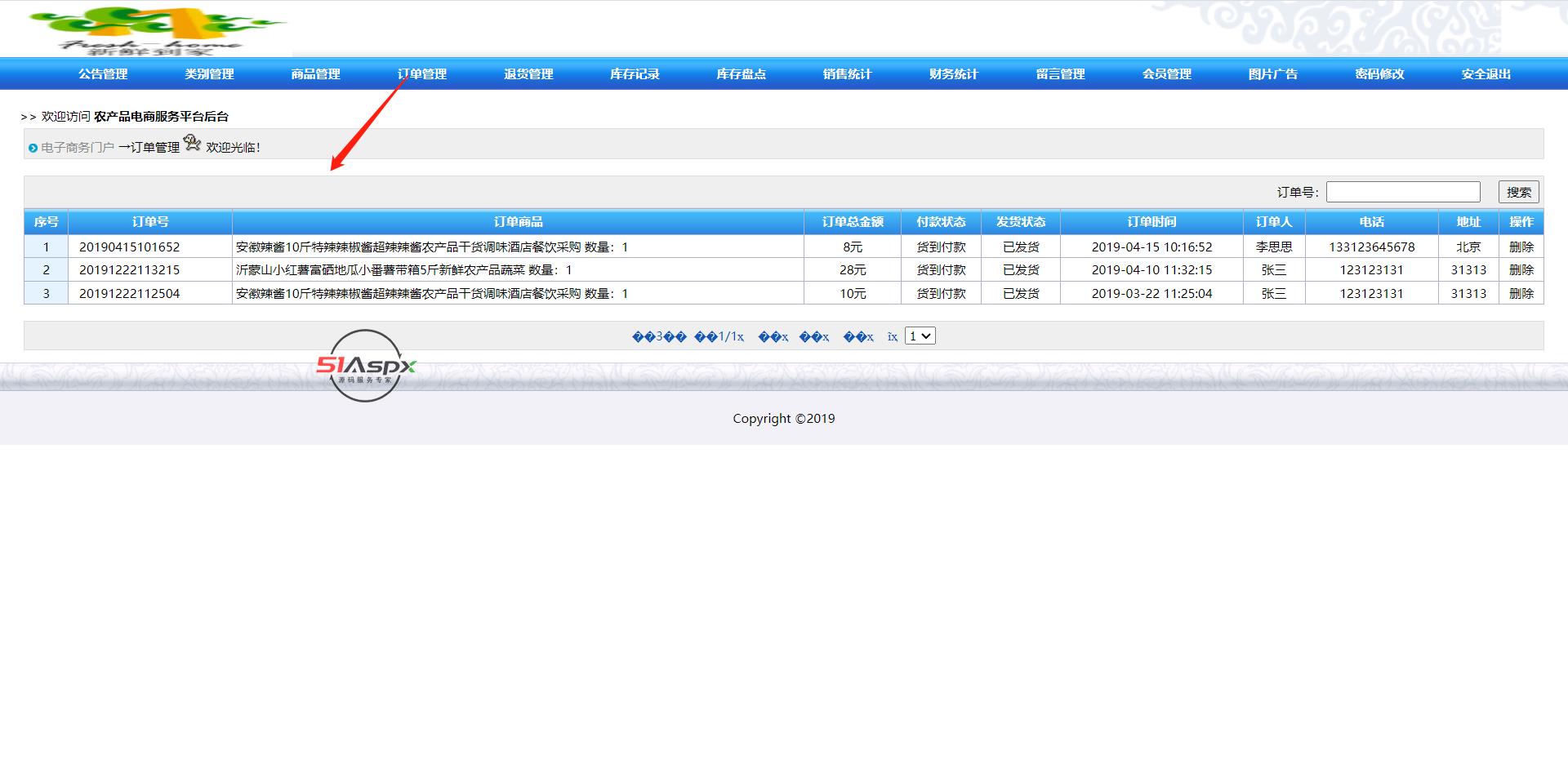Delete order 20190415101652 via 删除
The width and height of the screenshot is (1568, 769).
[1521, 247]
